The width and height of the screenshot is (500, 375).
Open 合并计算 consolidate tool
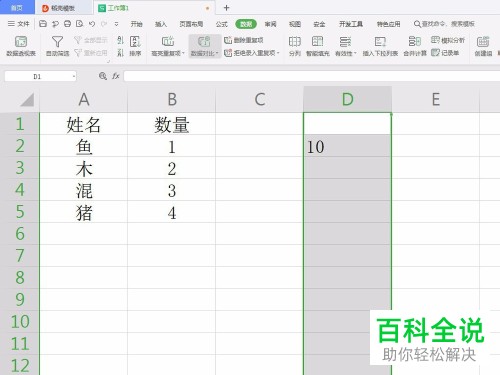pyautogui.click(x=415, y=46)
